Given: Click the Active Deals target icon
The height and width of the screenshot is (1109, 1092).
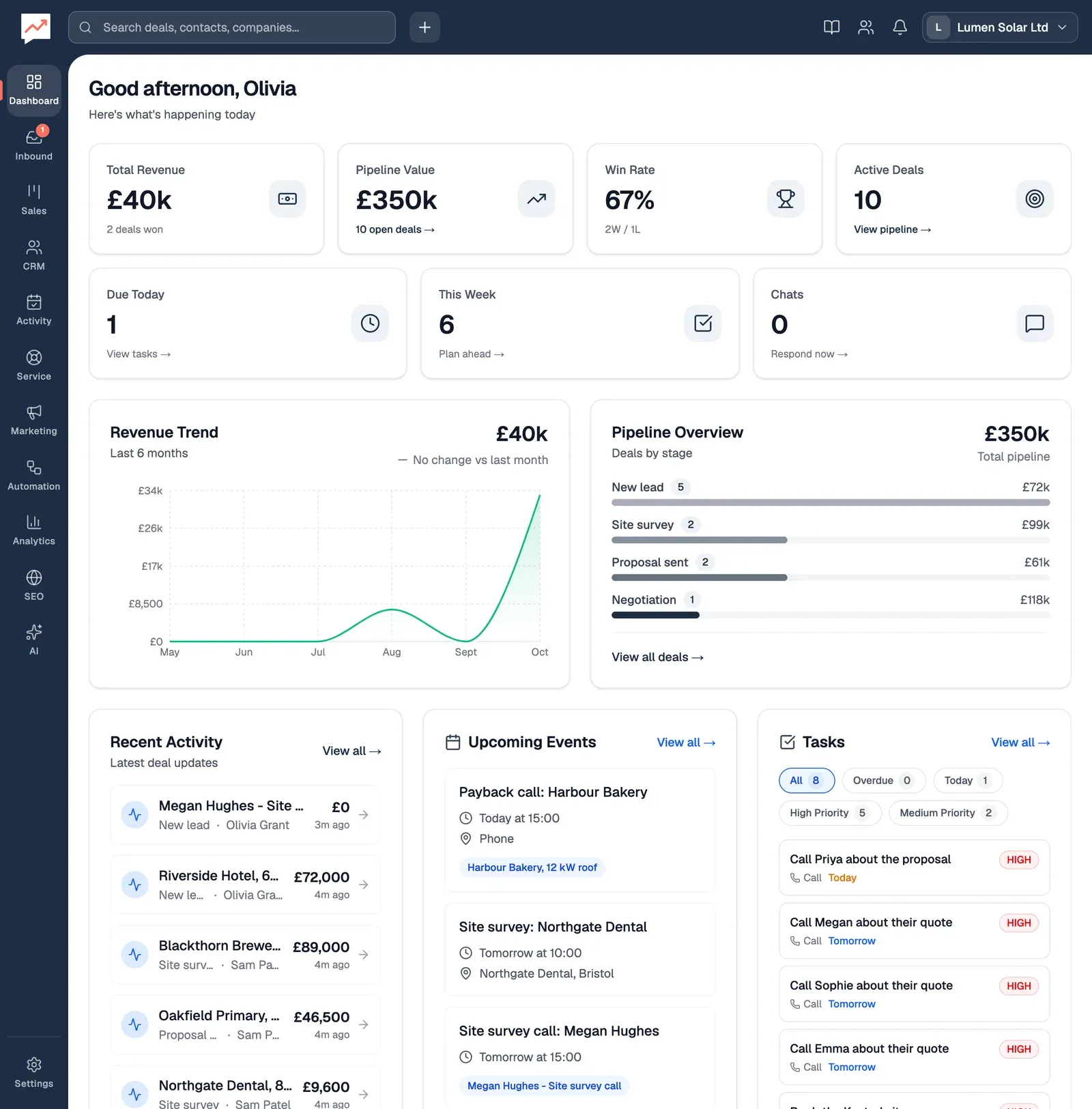Looking at the screenshot, I should pos(1035,199).
